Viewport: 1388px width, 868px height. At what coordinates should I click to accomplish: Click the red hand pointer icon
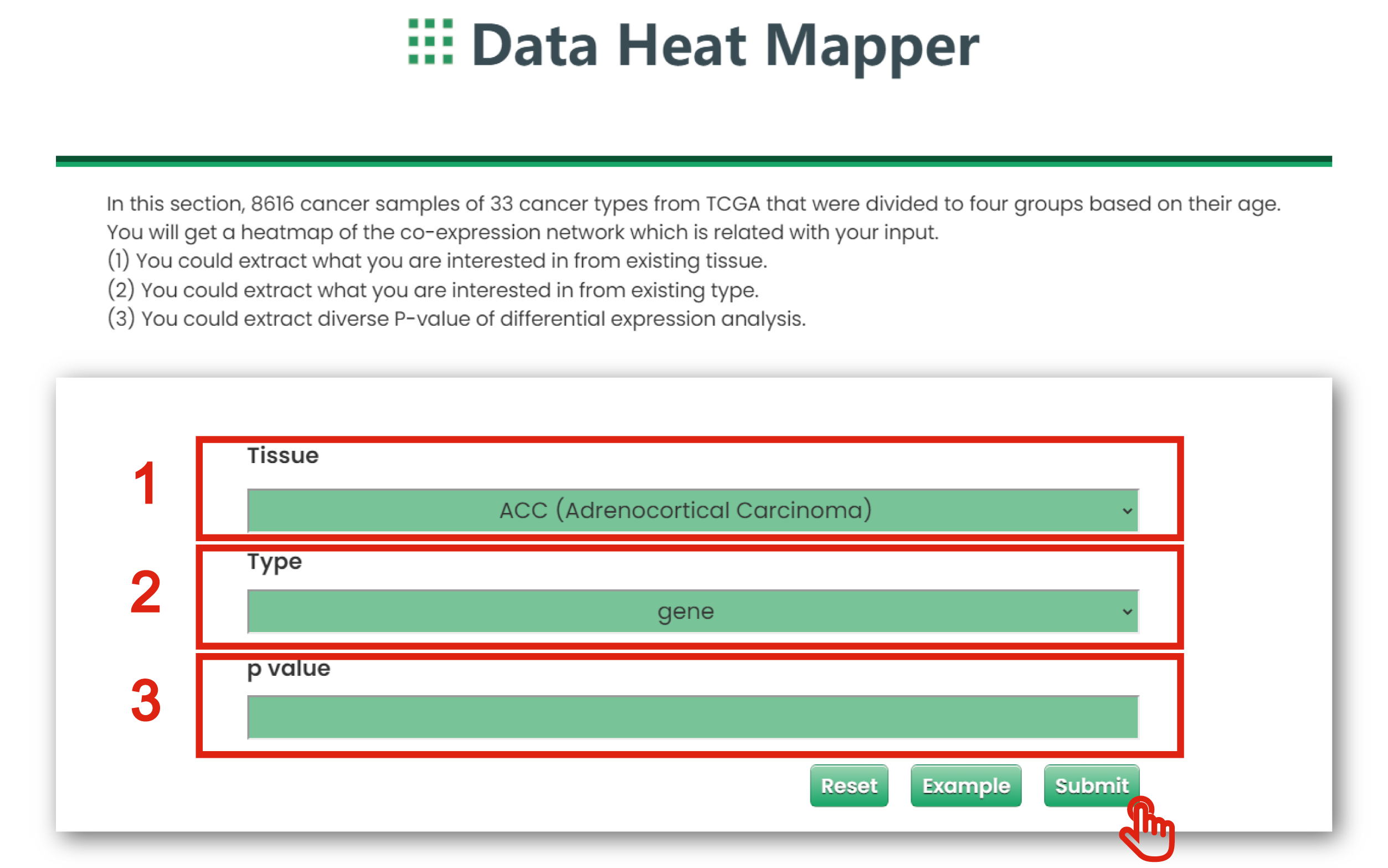[x=1148, y=830]
